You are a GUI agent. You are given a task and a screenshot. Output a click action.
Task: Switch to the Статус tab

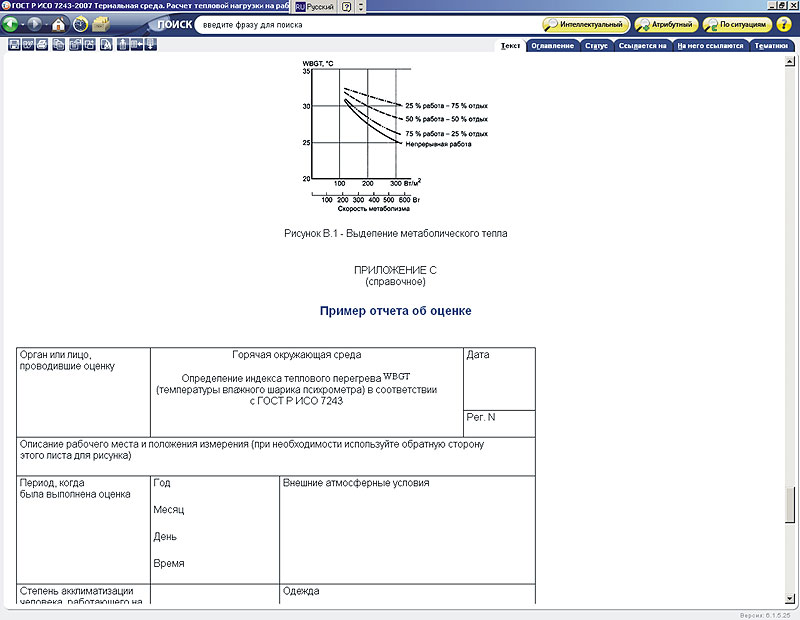tap(595, 45)
